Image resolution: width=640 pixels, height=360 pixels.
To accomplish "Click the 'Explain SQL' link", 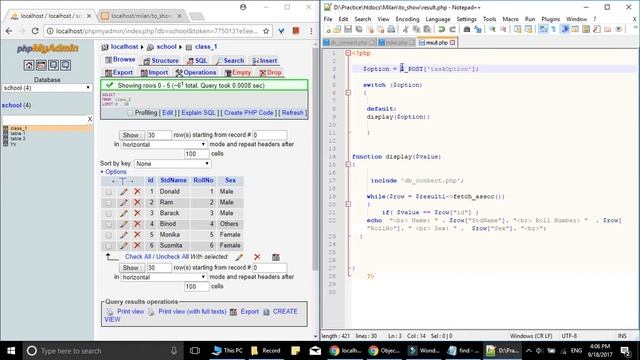I will tap(198, 113).
